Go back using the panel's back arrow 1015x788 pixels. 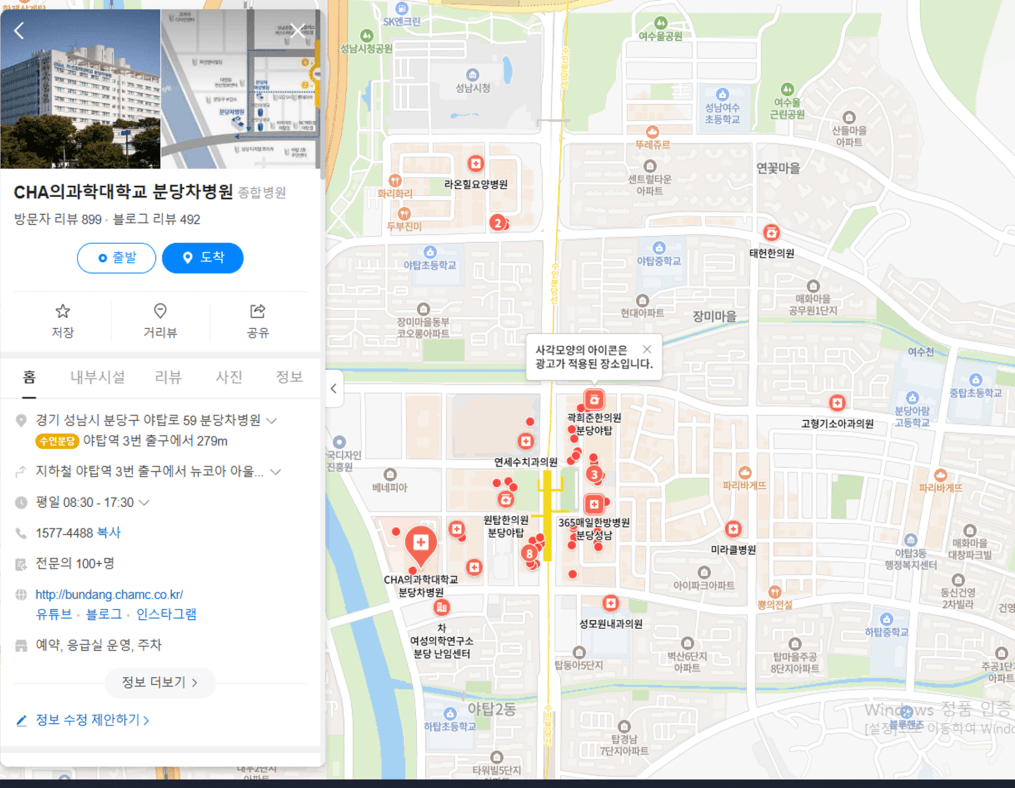coord(19,30)
